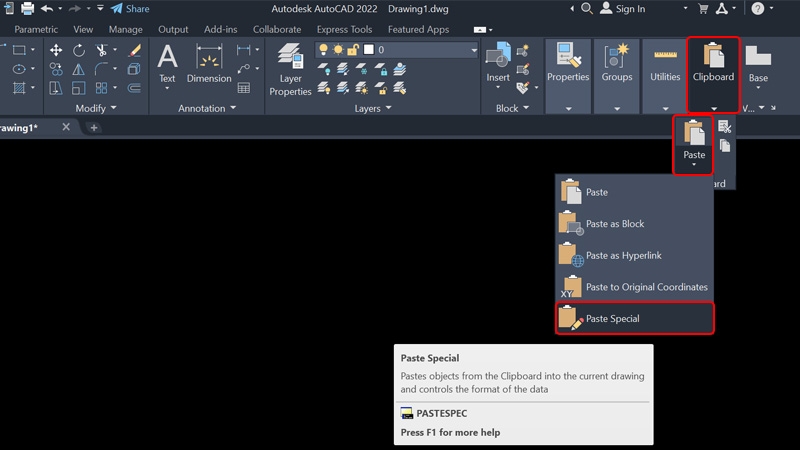800x450 pixels.
Task: Open the layer name dropdown list
Action: (474, 49)
